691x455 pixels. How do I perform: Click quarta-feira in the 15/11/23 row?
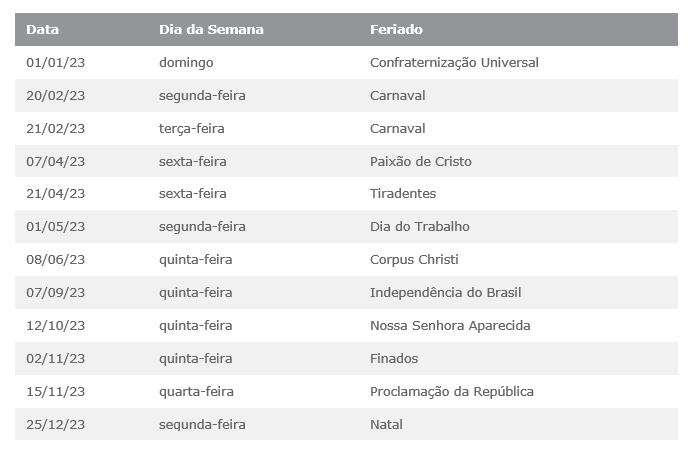(196, 392)
